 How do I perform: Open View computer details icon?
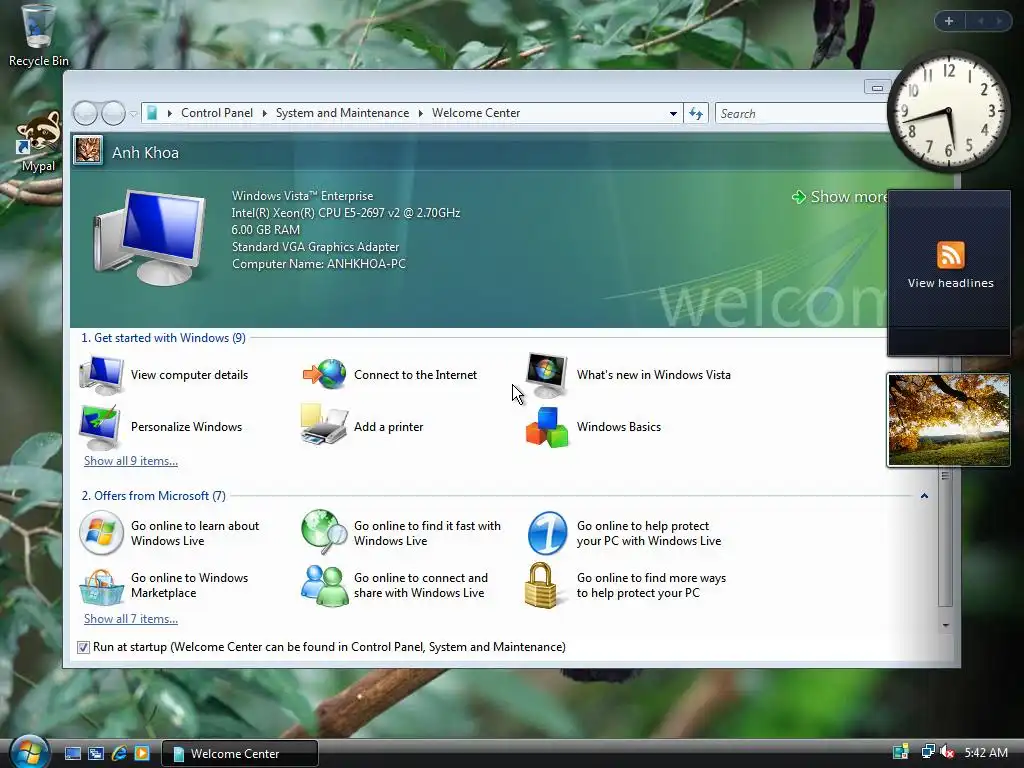tap(101, 375)
